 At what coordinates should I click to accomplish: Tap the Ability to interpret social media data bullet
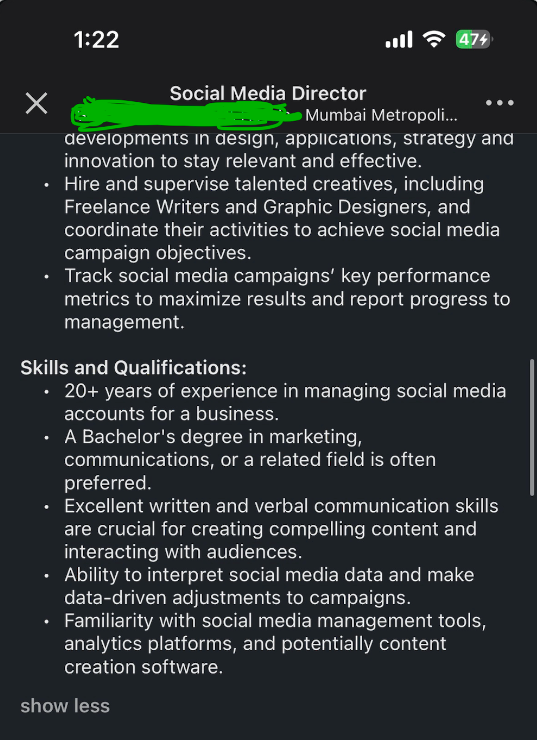(x=269, y=586)
